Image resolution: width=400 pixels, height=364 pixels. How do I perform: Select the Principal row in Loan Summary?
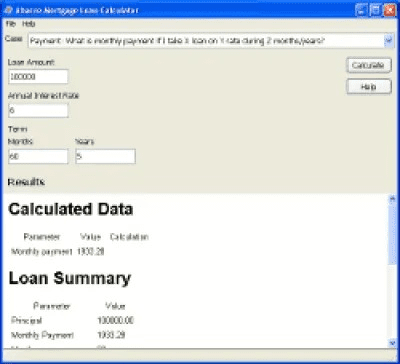[x=72, y=321]
